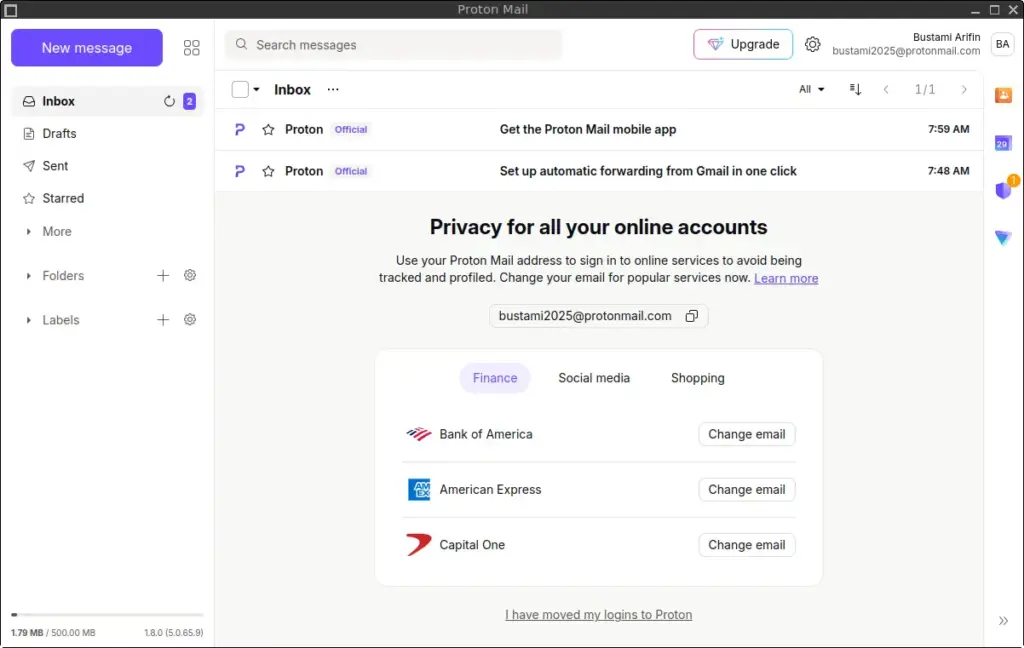Open folder settings gear icon

(x=189, y=275)
